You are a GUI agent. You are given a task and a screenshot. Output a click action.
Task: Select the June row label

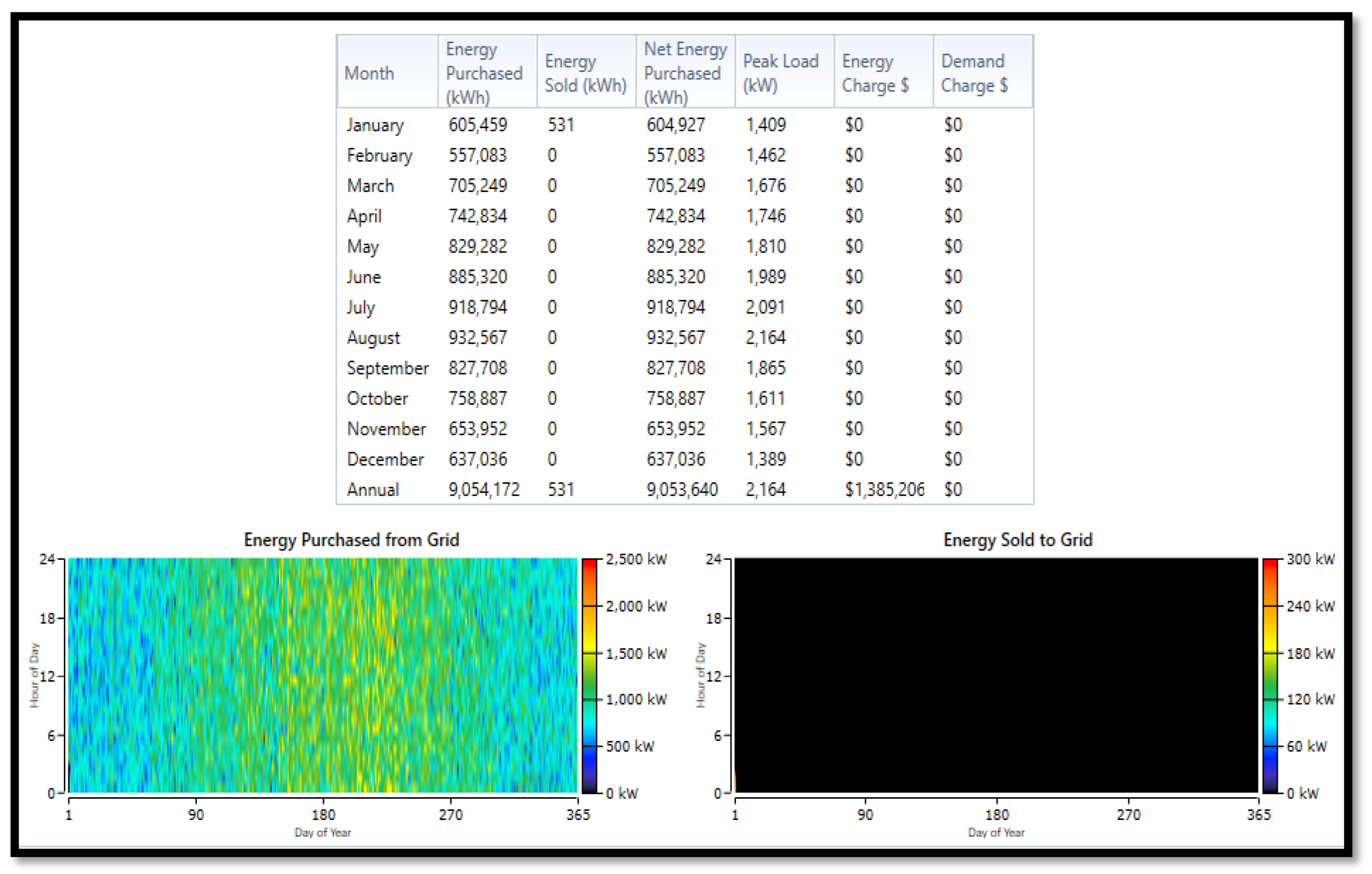[363, 277]
